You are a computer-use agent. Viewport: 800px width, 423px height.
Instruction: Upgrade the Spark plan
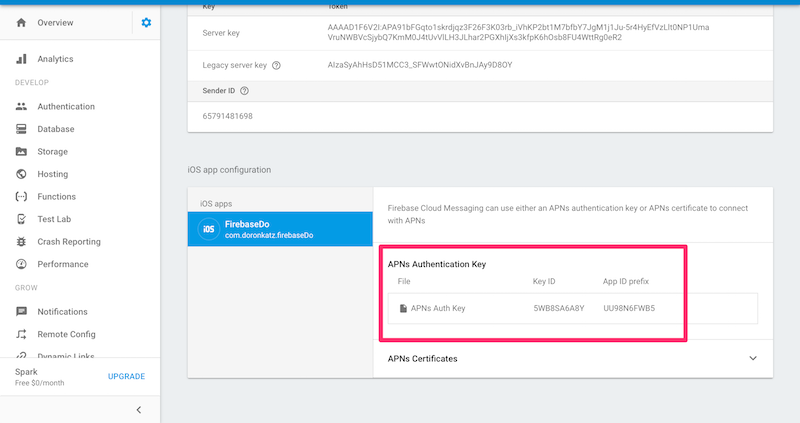(x=127, y=376)
